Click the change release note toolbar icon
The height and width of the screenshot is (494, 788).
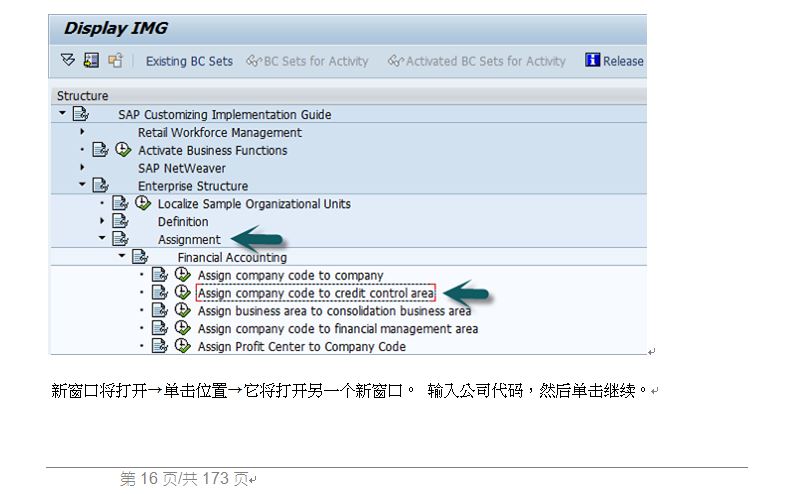(115, 60)
